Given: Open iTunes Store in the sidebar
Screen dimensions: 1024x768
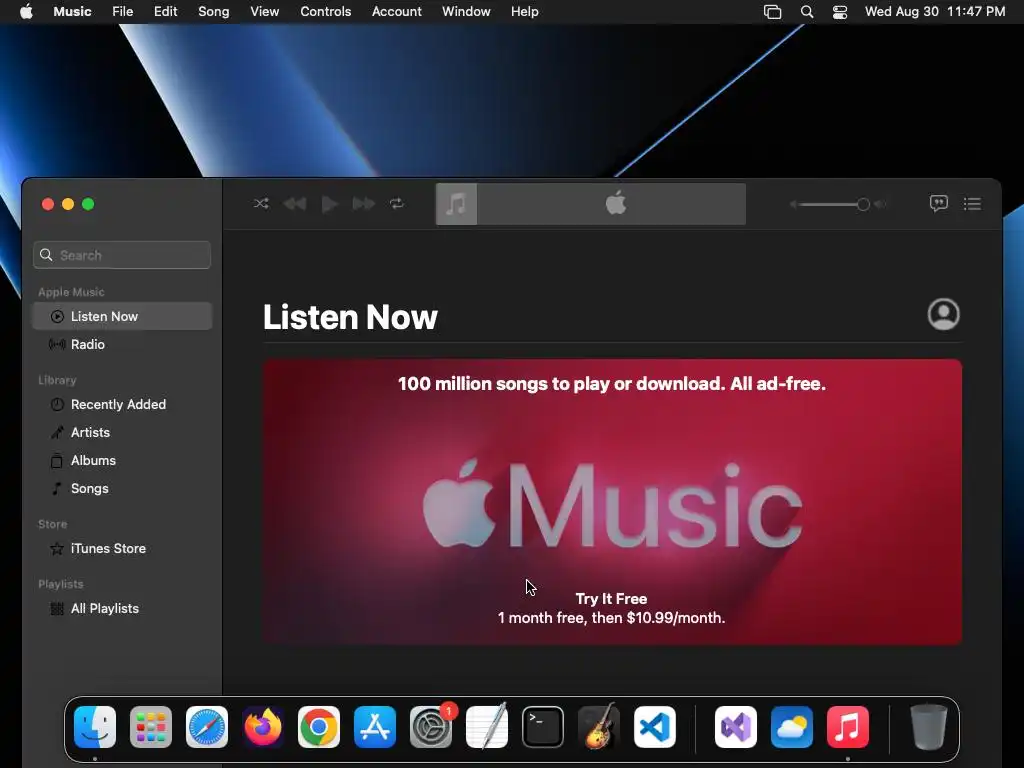Looking at the screenshot, I should coord(122,549).
